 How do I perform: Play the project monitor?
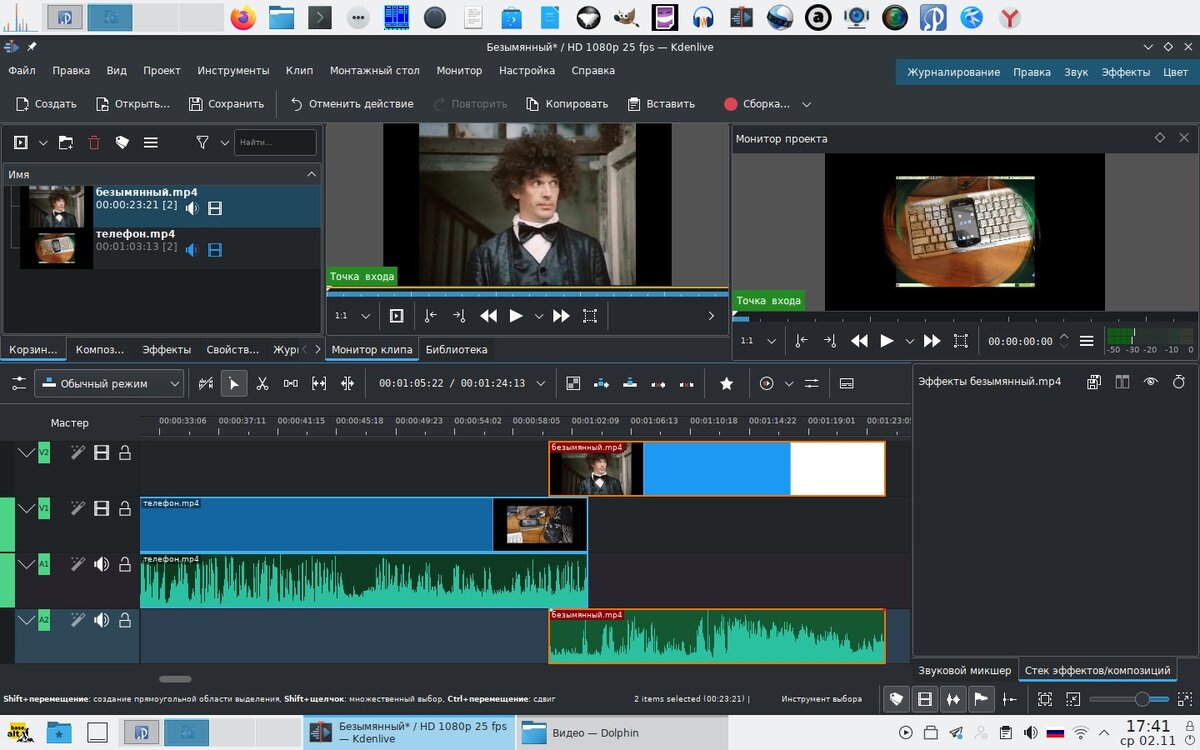pos(886,341)
